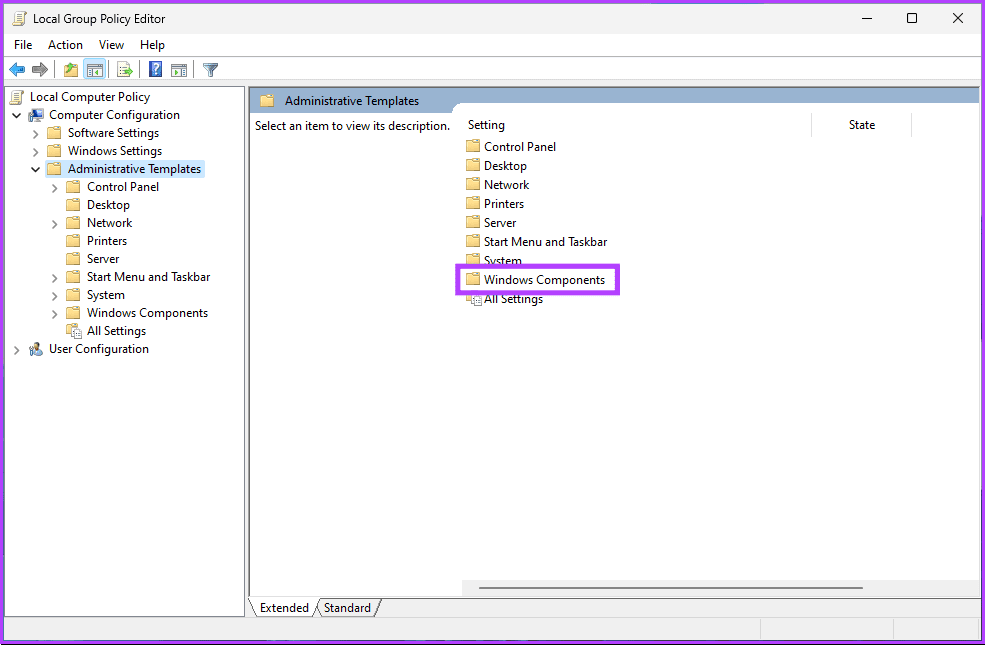Select Server in tree pane
985x645 pixels.
pos(103,259)
